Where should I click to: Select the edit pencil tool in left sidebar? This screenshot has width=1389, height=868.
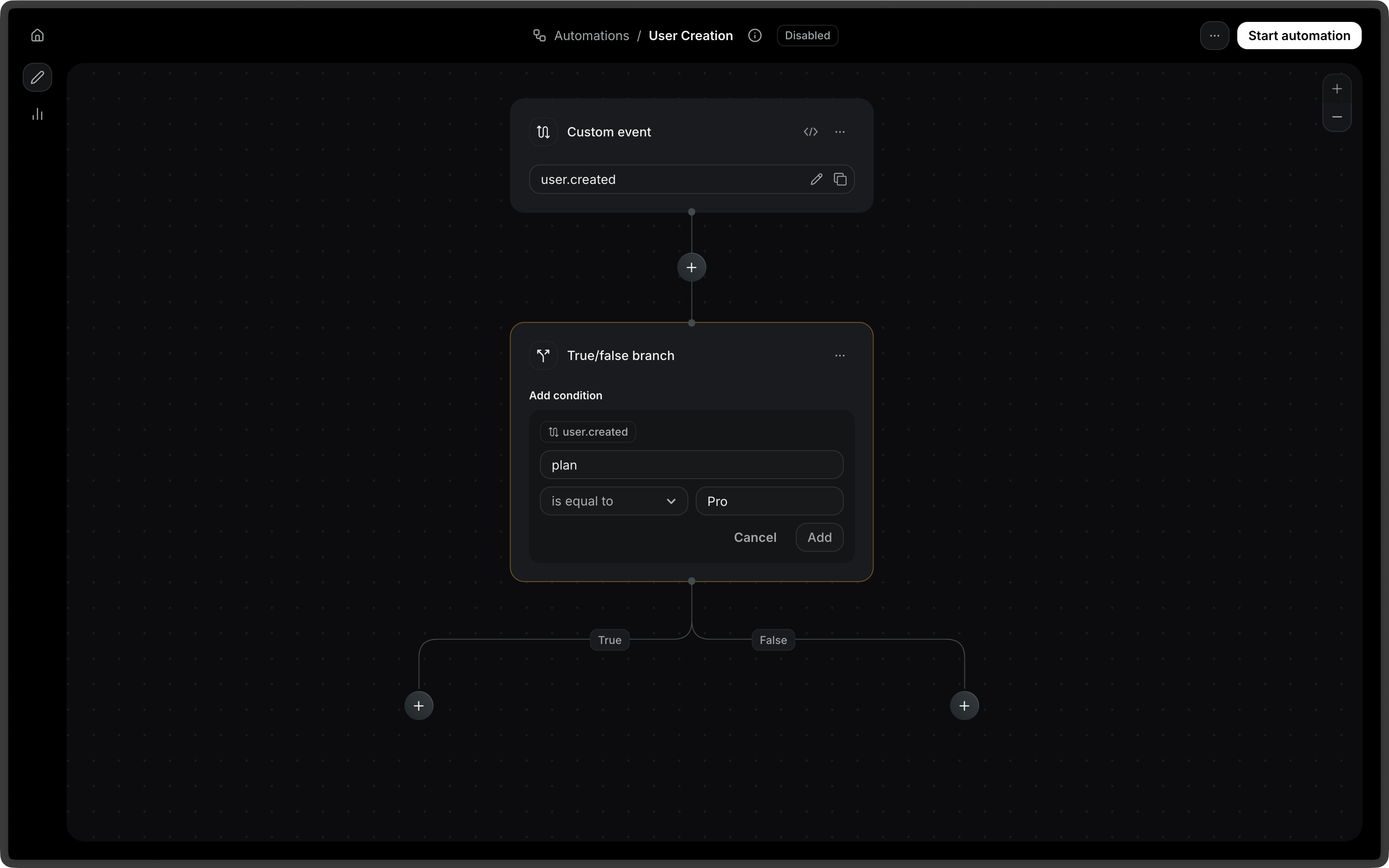[37, 78]
